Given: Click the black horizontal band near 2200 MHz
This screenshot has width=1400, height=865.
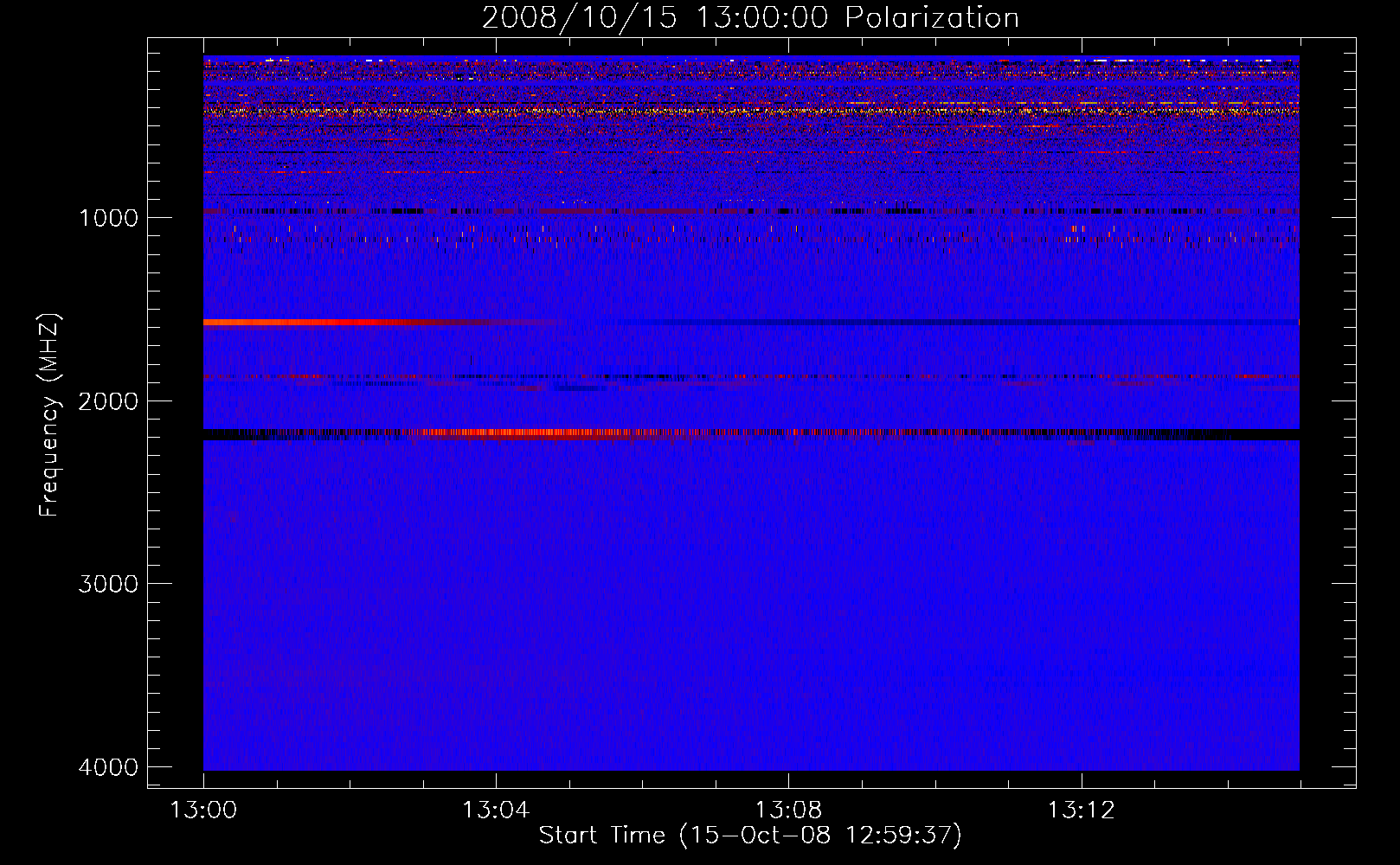Looking at the screenshot, I should click(751, 435).
